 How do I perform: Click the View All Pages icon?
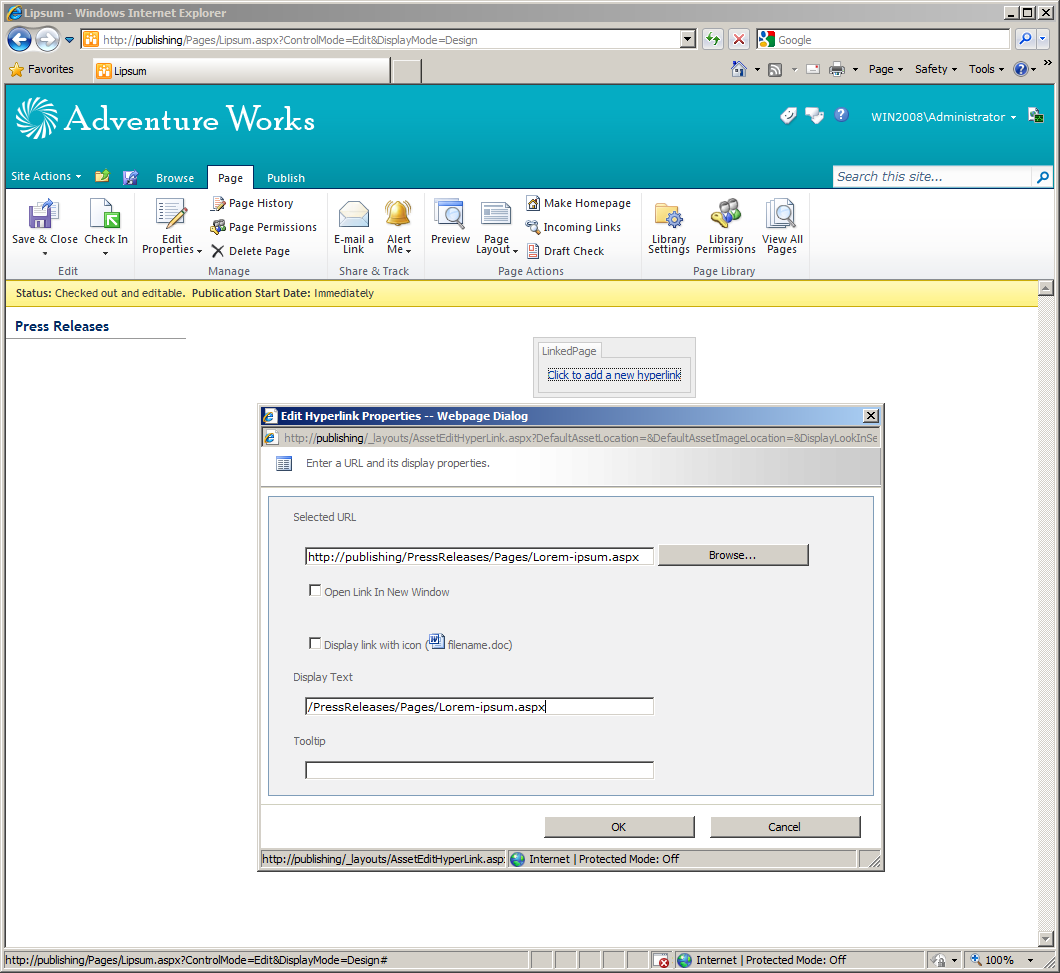(x=781, y=214)
